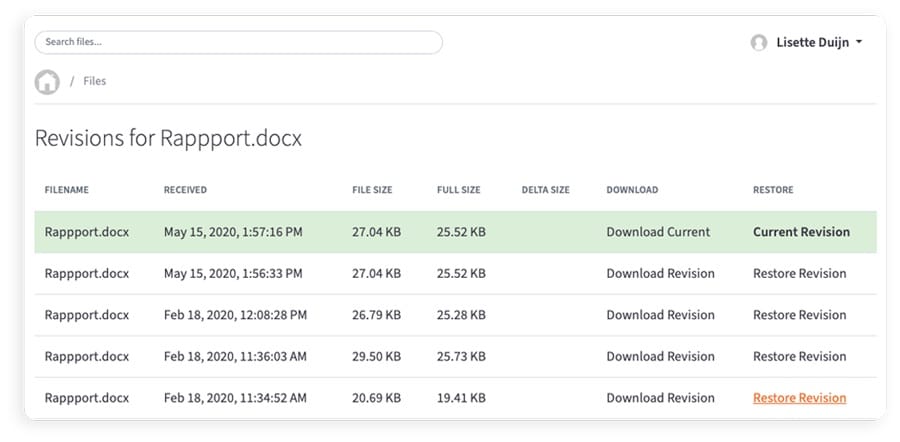Click the DOWNLOAD column header

pyautogui.click(x=632, y=190)
